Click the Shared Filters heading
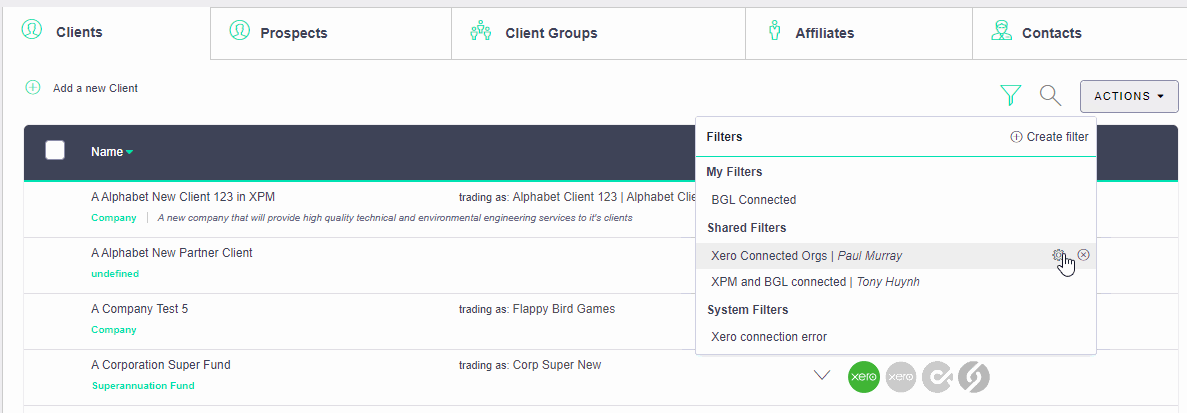 [x=746, y=228]
